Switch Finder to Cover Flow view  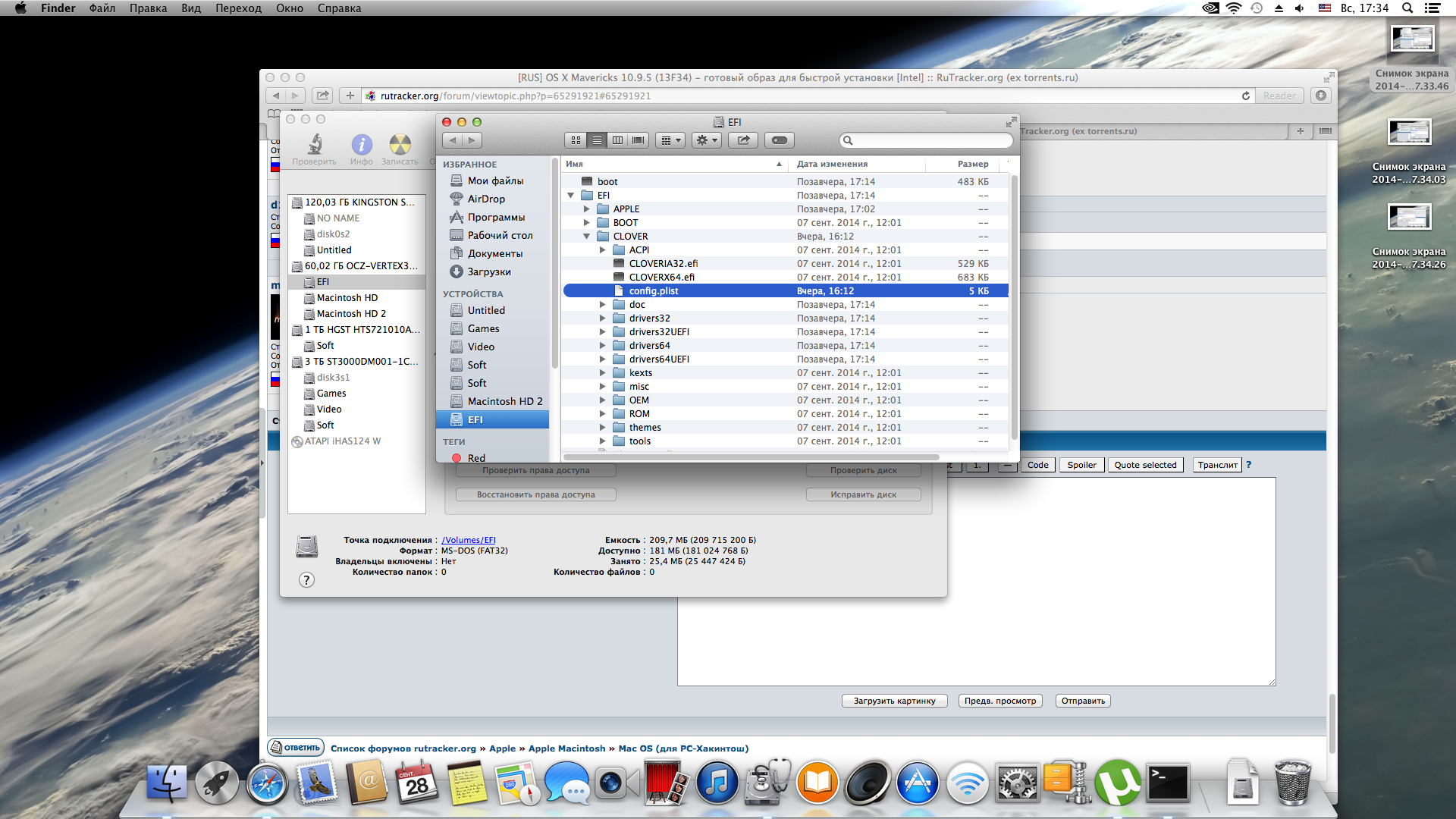(x=639, y=140)
